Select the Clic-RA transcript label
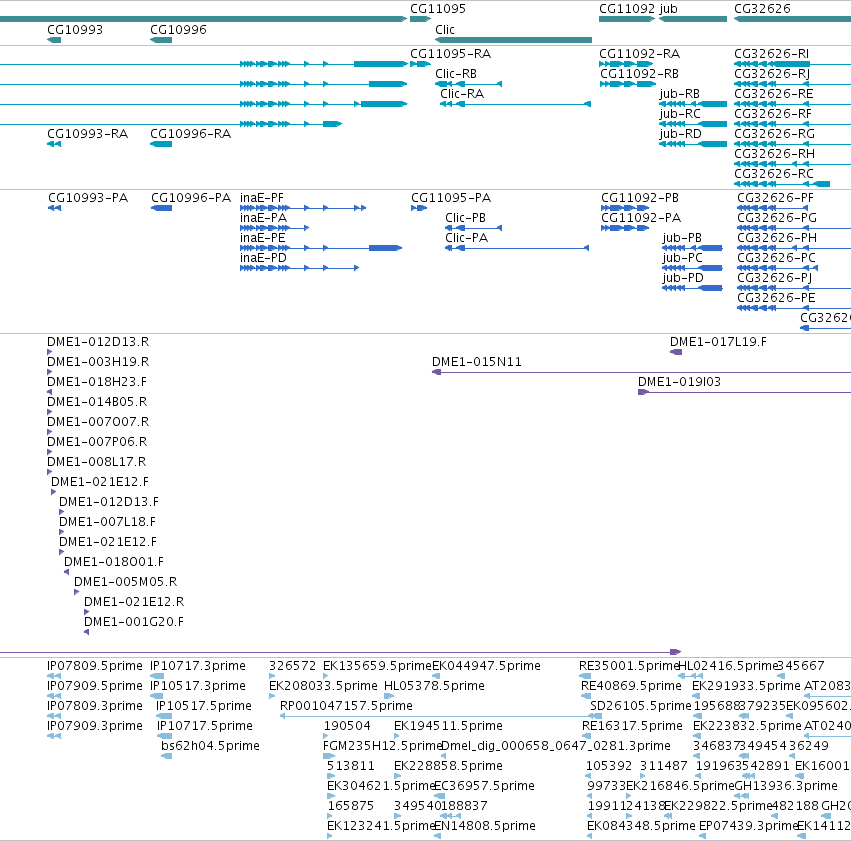Screen dimensions: 851x841 [462, 94]
